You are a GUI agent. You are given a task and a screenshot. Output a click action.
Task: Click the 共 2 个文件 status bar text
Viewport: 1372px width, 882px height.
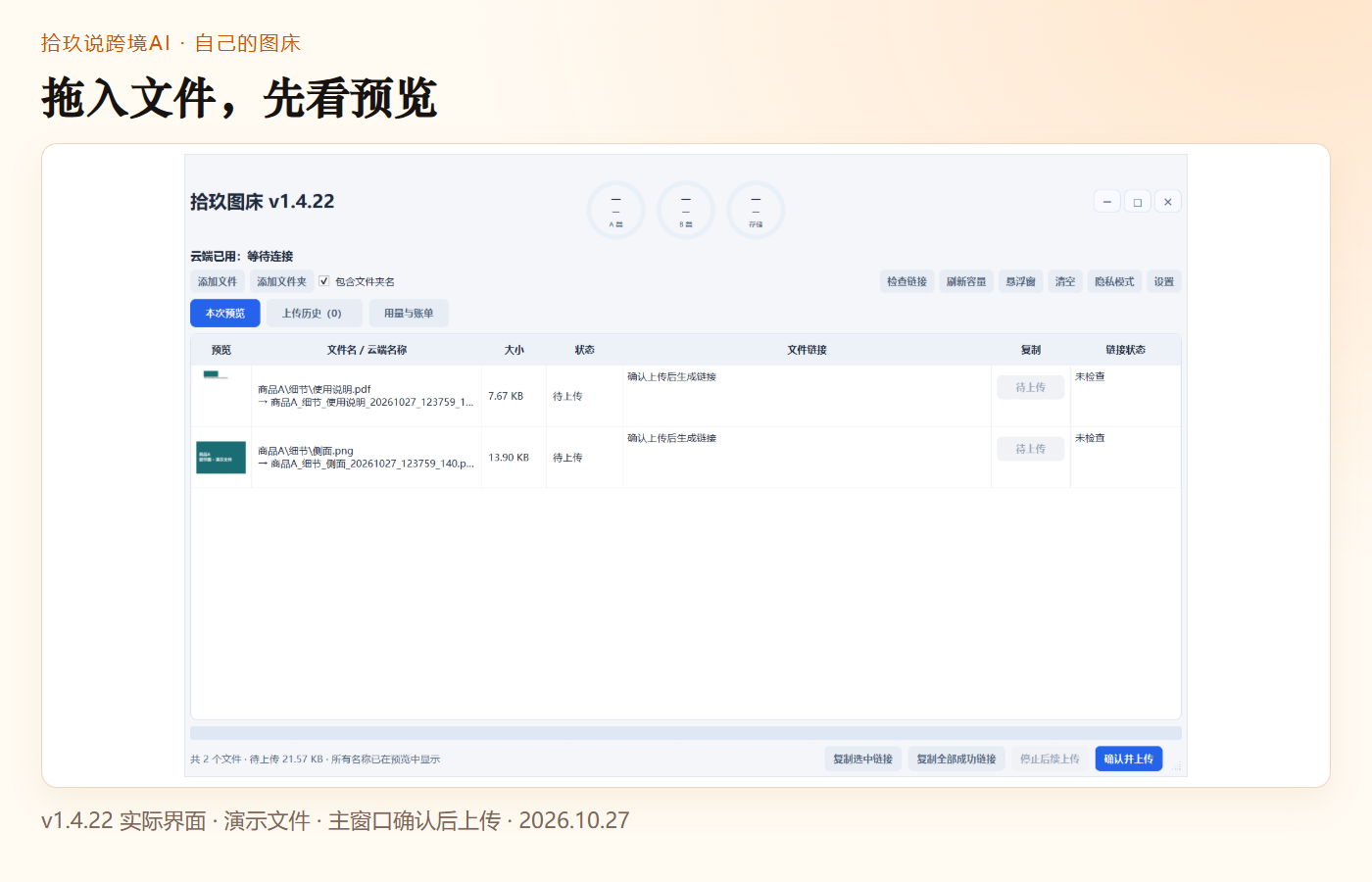315,759
